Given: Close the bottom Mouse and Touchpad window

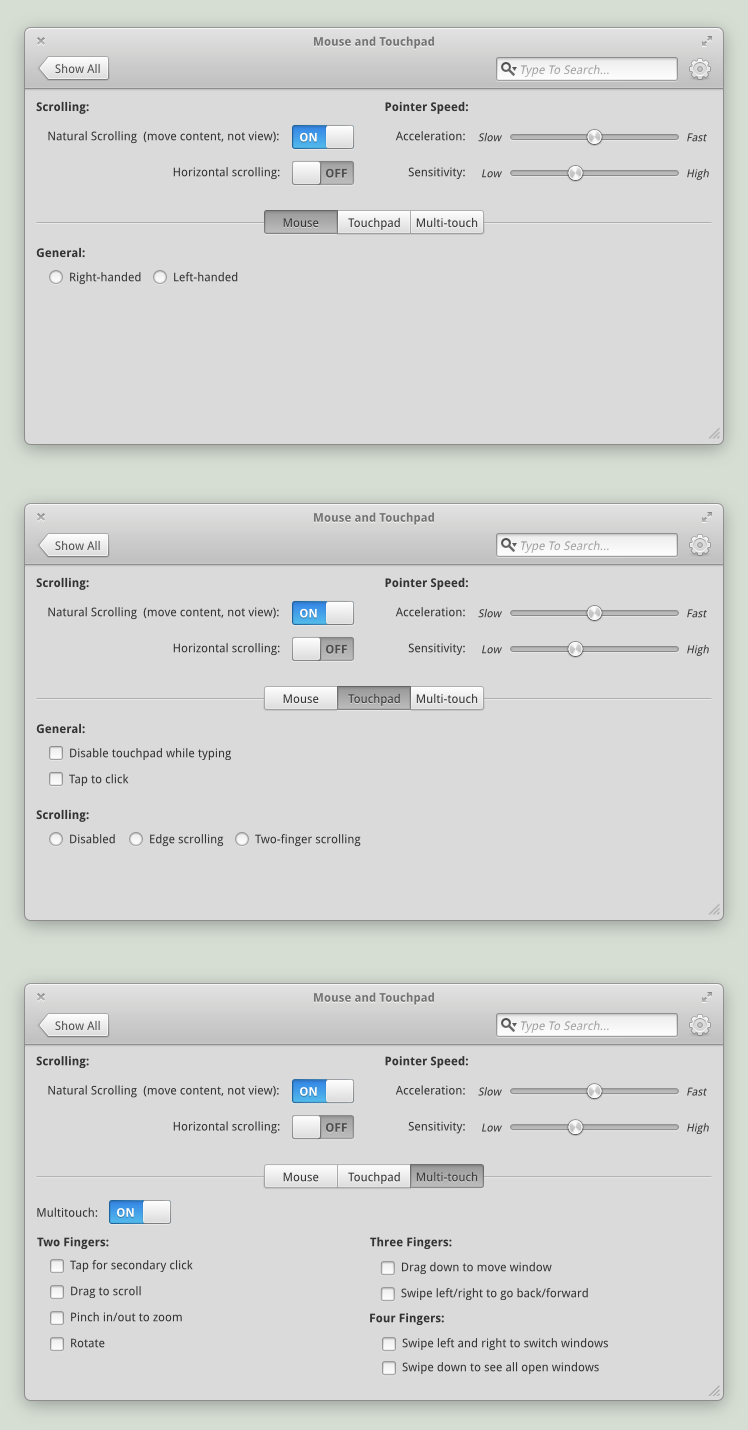Looking at the screenshot, I should [x=41, y=997].
